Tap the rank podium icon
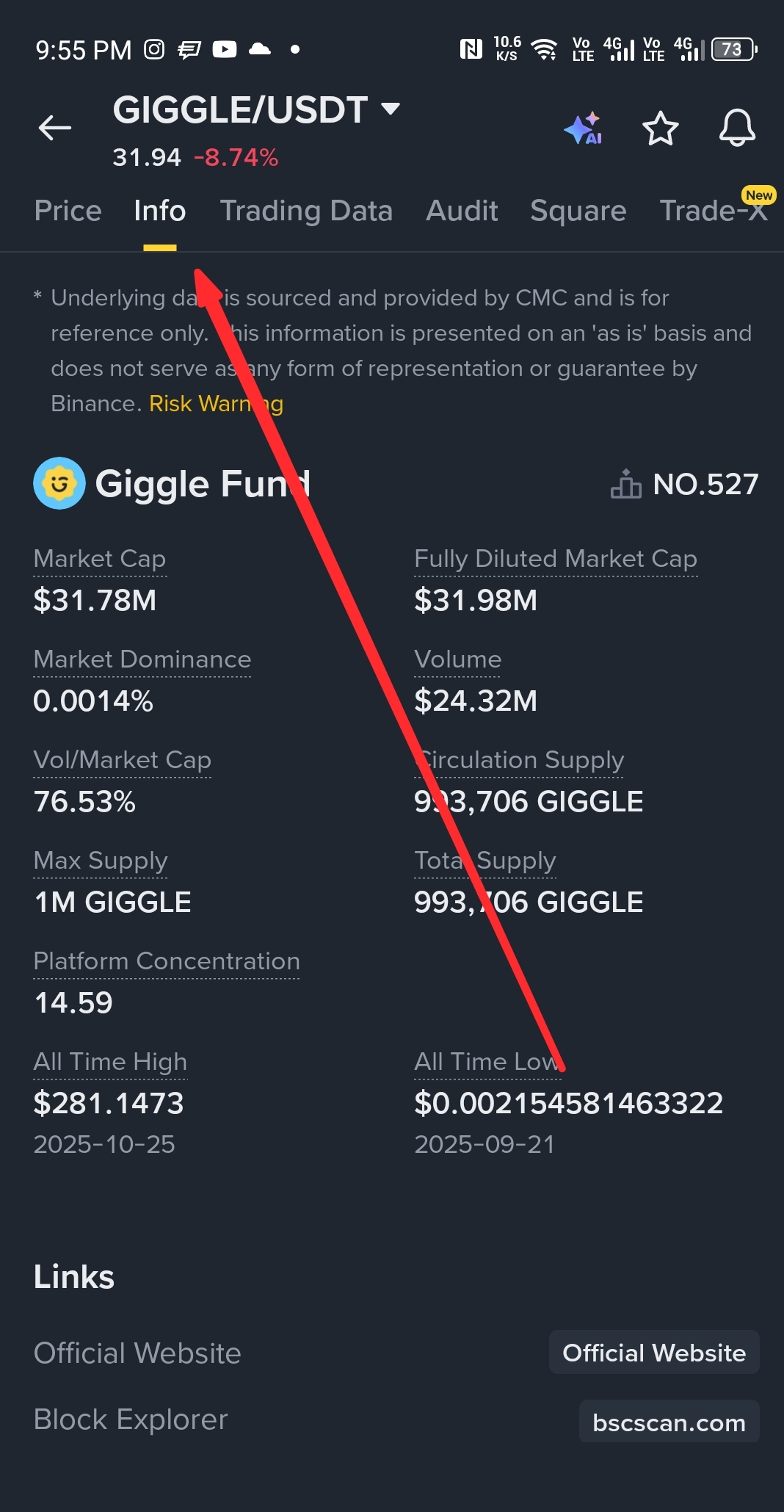The height and width of the screenshot is (1512, 784). (x=625, y=484)
